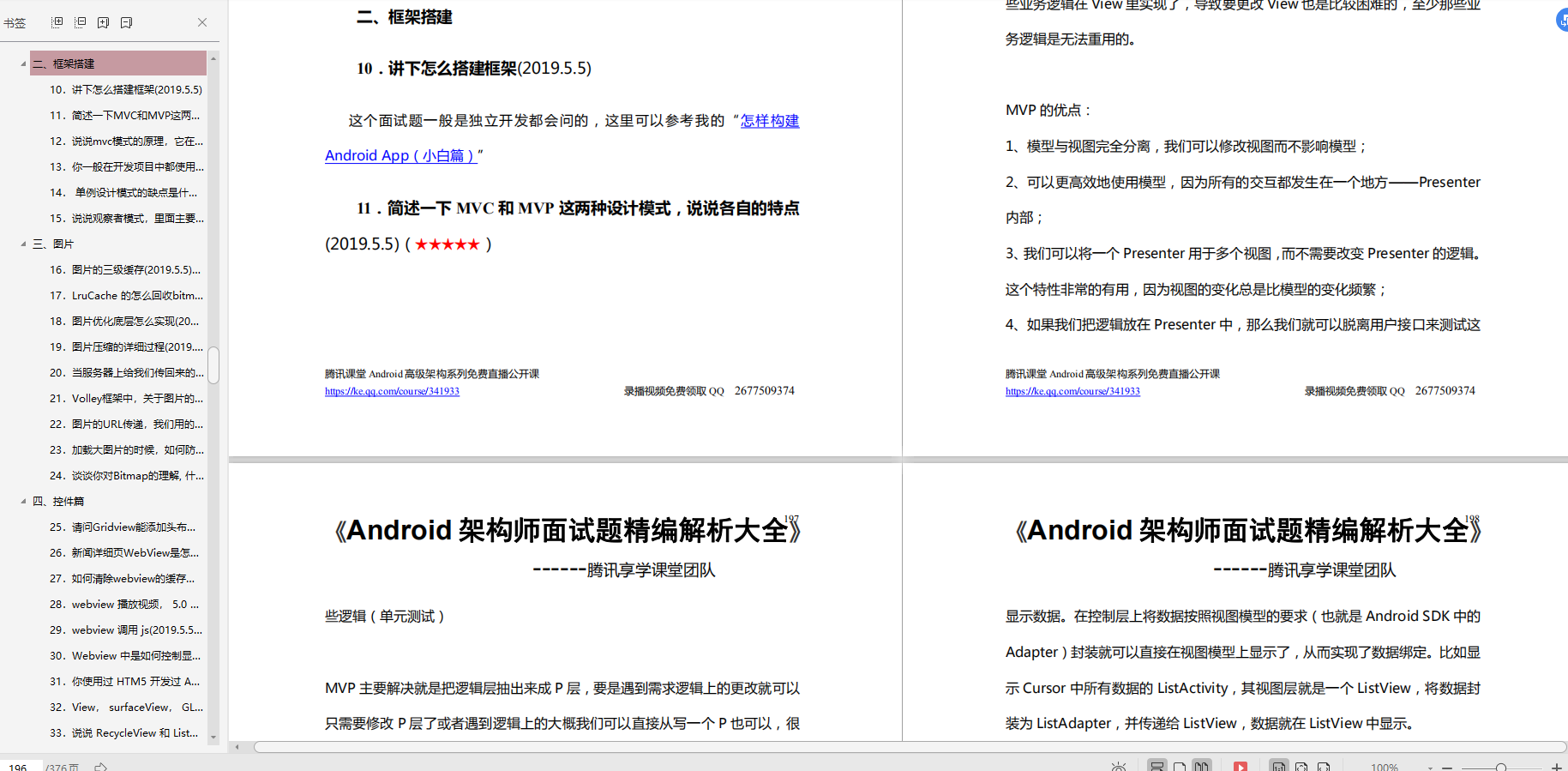Collapse the 四、控件篇 bookmark section
Screen dimensions: 1568x771
pos(23,501)
